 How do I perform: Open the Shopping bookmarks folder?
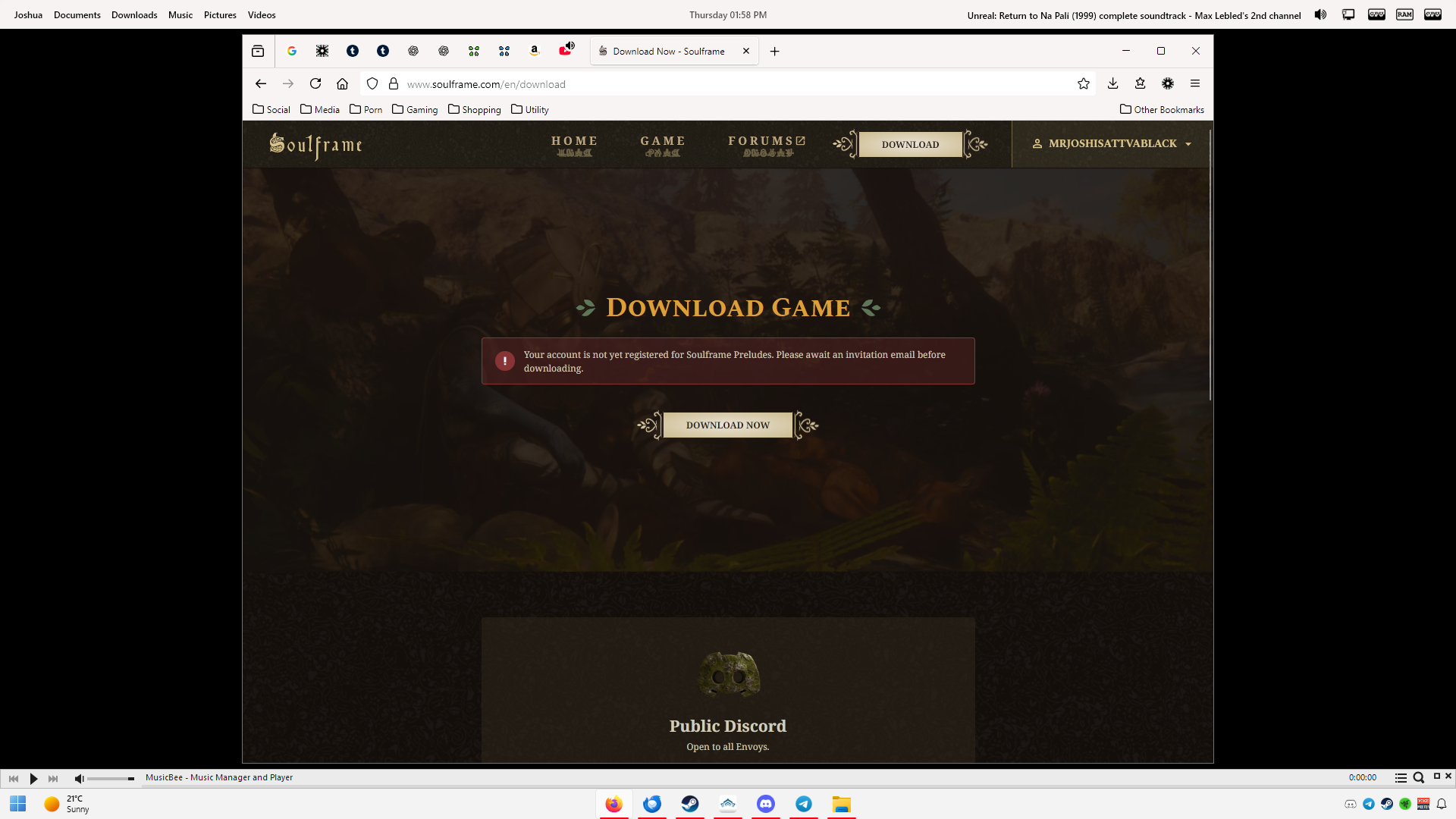pyautogui.click(x=475, y=109)
